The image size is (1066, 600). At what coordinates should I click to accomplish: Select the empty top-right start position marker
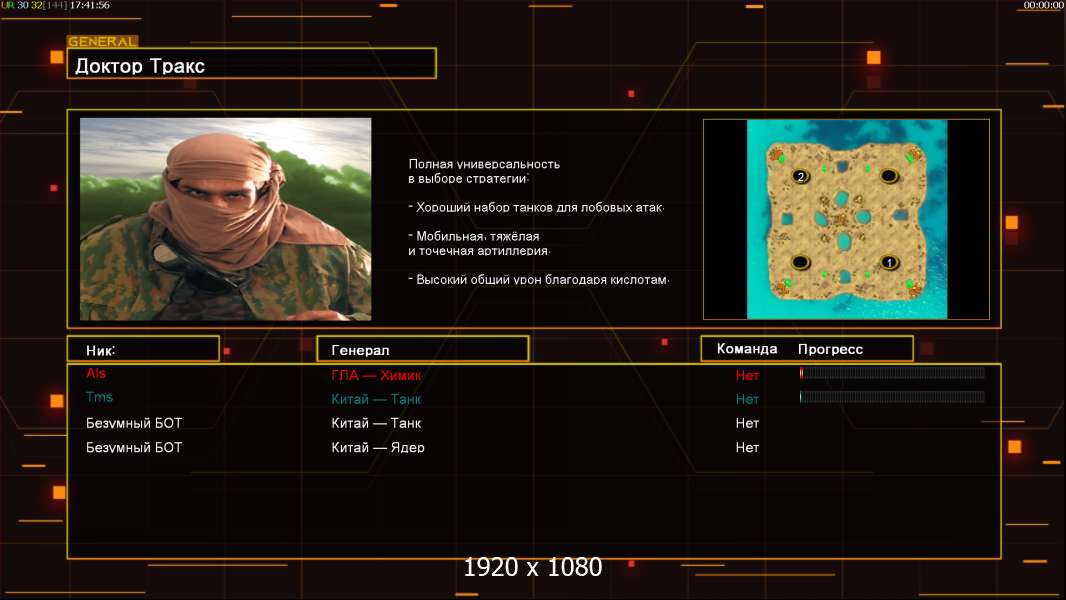(889, 177)
